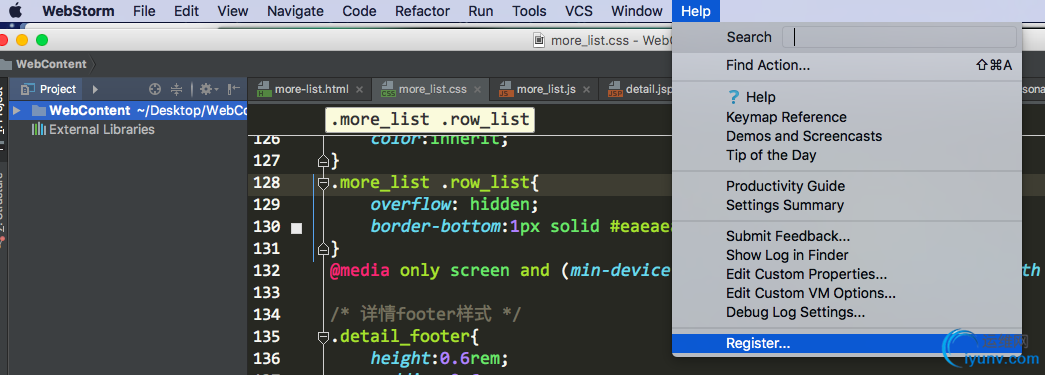Close the more-list.html tab
1045x375 pixels.
tap(359, 89)
